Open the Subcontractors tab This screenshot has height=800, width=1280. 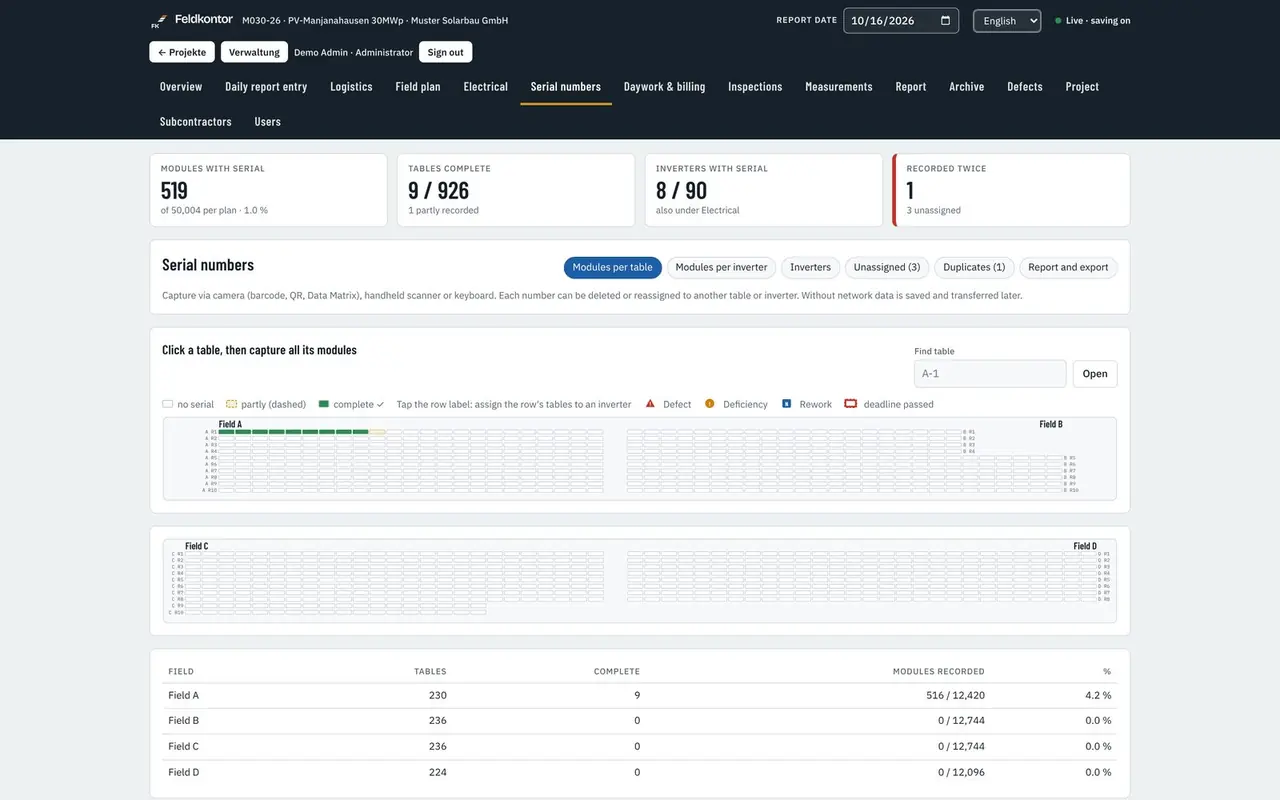(x=196, y=122)
